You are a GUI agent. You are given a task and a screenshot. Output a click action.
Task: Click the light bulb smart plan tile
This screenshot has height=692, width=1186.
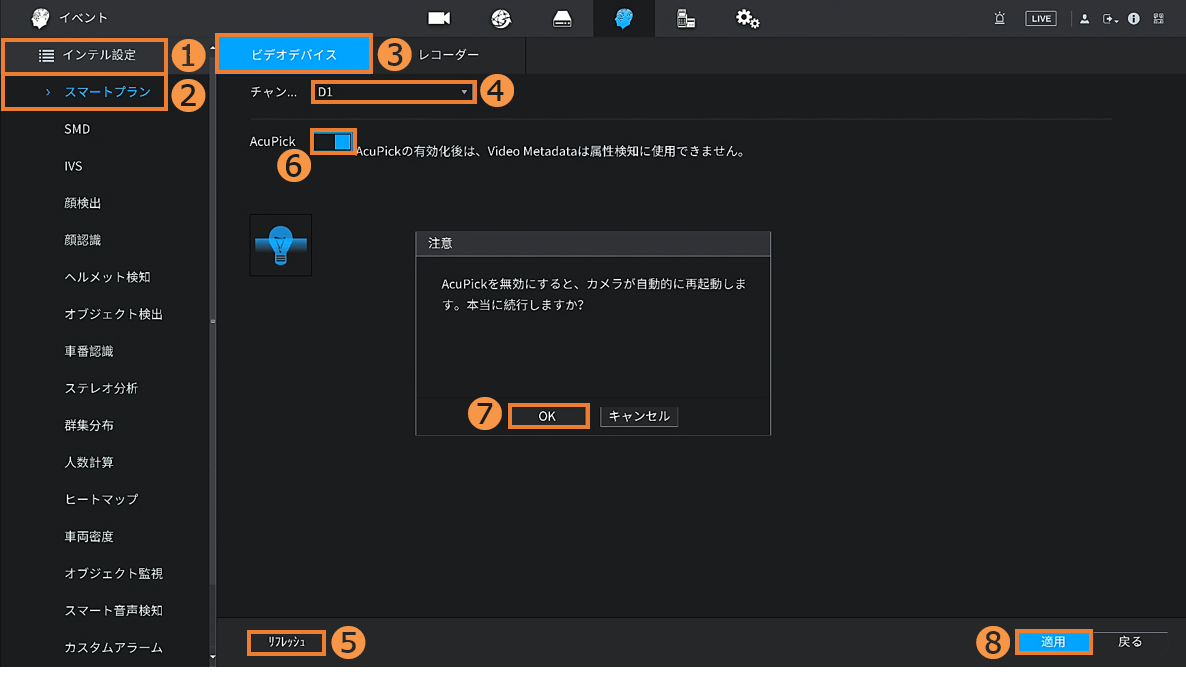pyautogui.click(x=281, y=245)
